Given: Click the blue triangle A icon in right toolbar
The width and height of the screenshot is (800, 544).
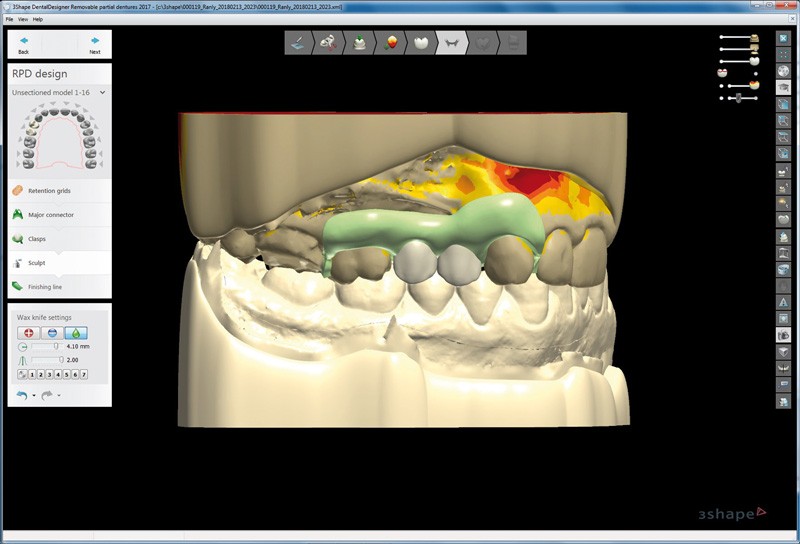Looking at the screenshot, I should tap(783, 302).
